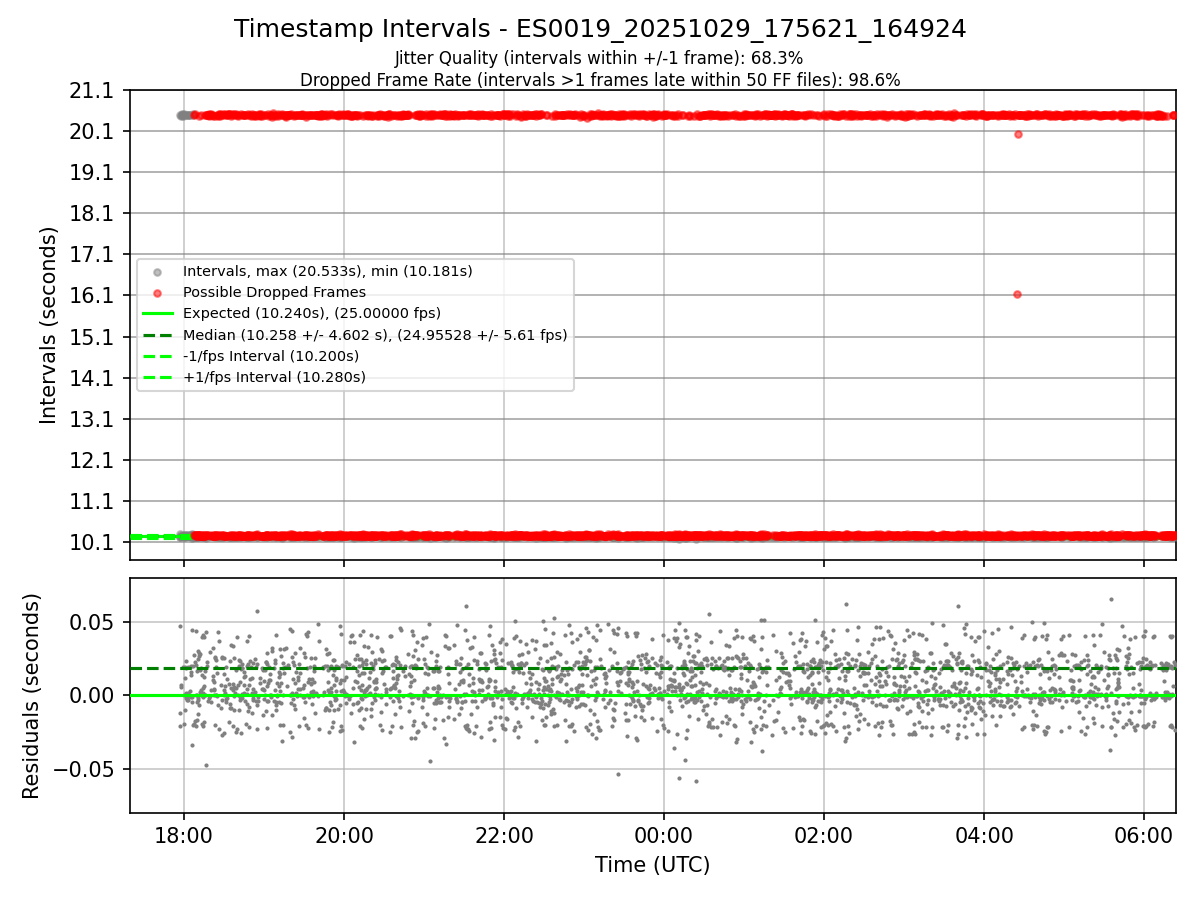Viewport: 1200px width, 900px height.
Task: Click the 'Residuals (seconds)' y-axis label
Action: 31,696
